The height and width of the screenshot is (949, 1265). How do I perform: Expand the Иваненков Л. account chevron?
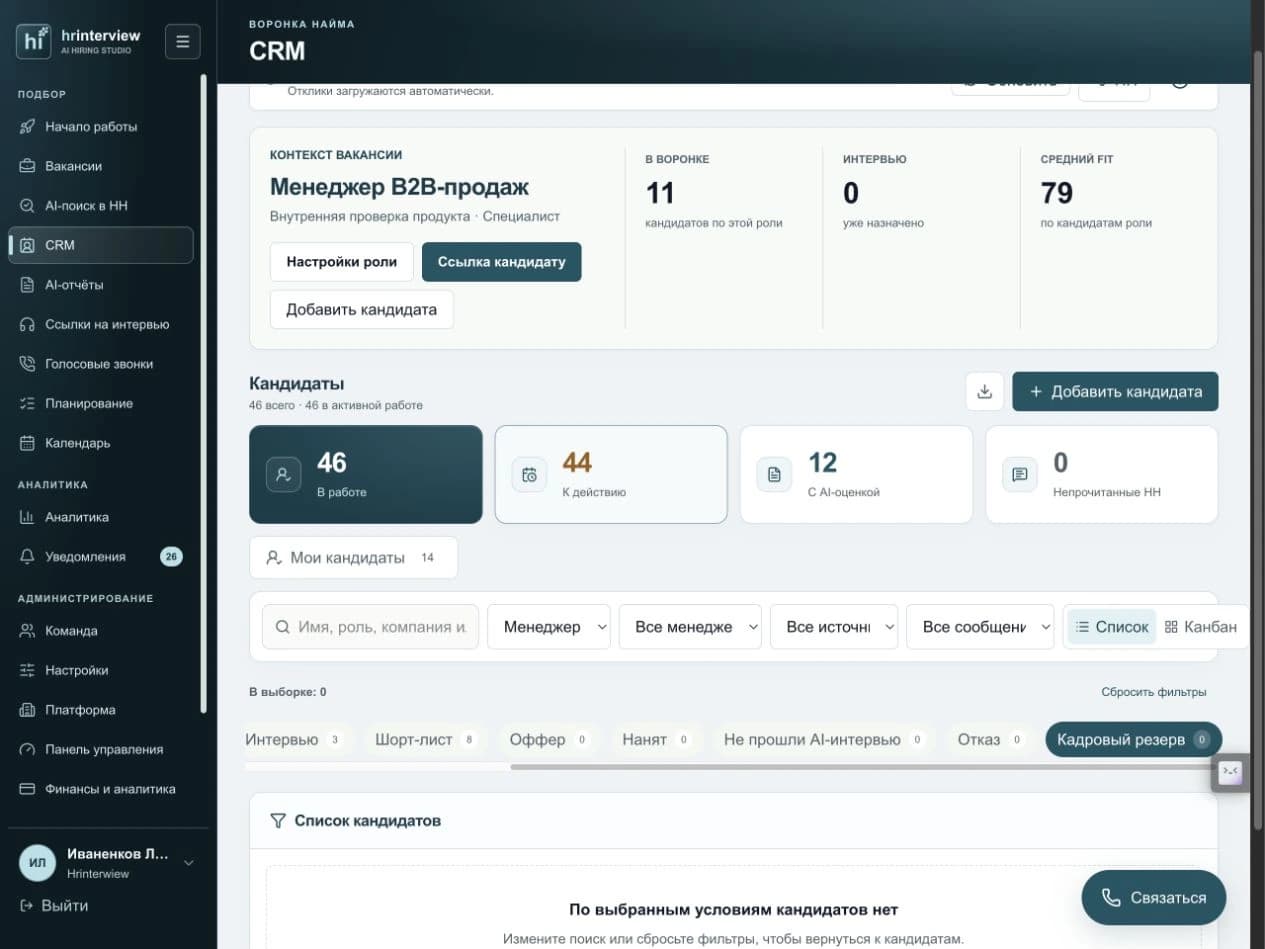[x=188, y=863]
